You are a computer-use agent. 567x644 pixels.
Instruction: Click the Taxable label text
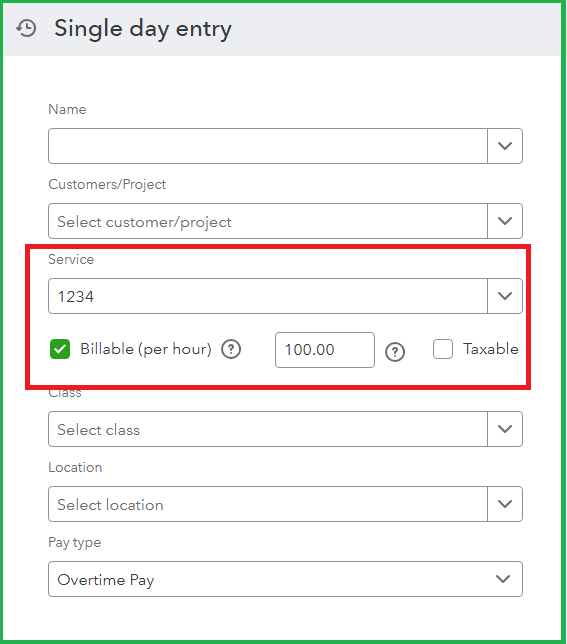[x=491, y=349]
